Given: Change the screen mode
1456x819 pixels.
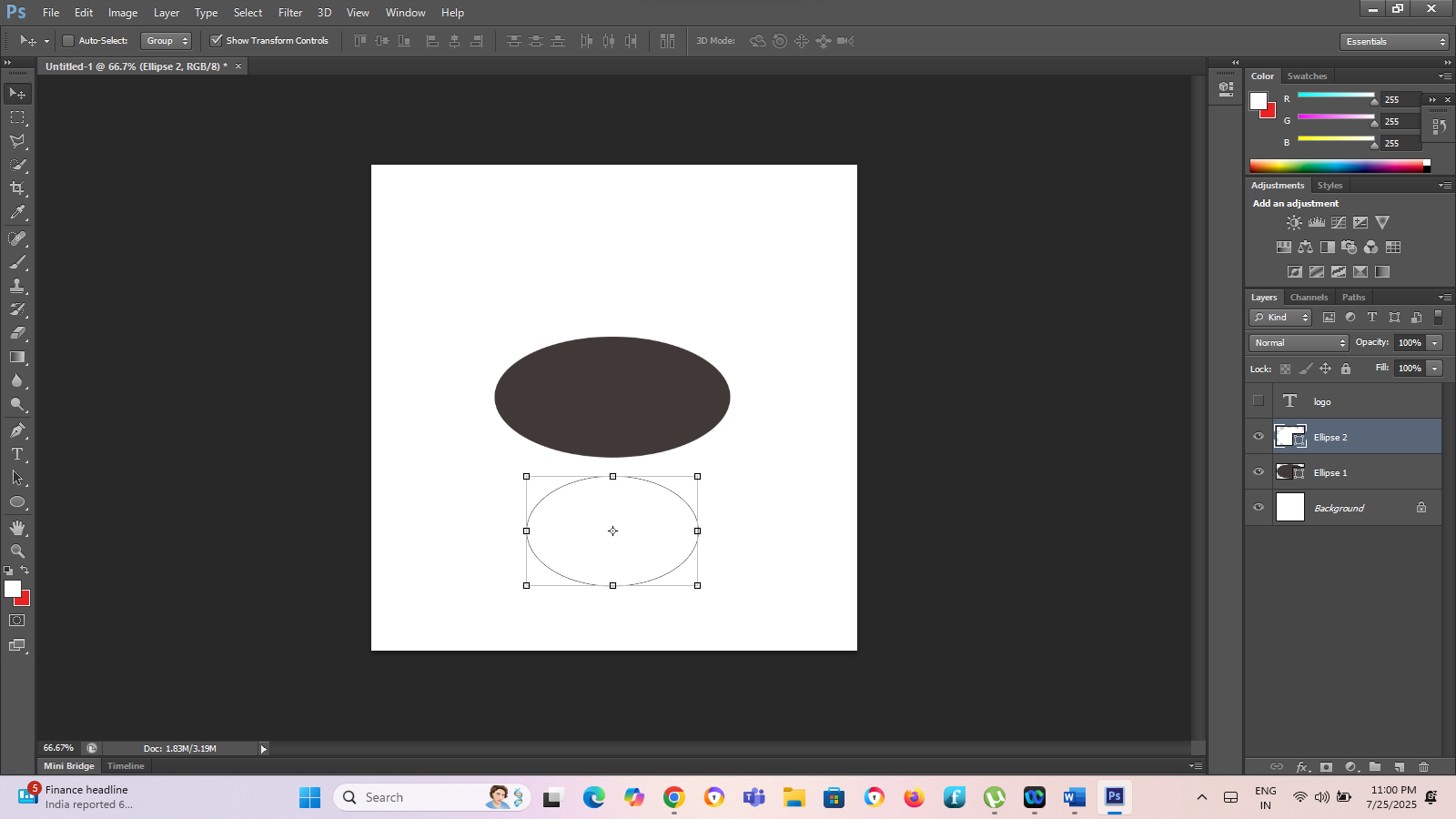Looking at the screenshot, I should (17, 645).
